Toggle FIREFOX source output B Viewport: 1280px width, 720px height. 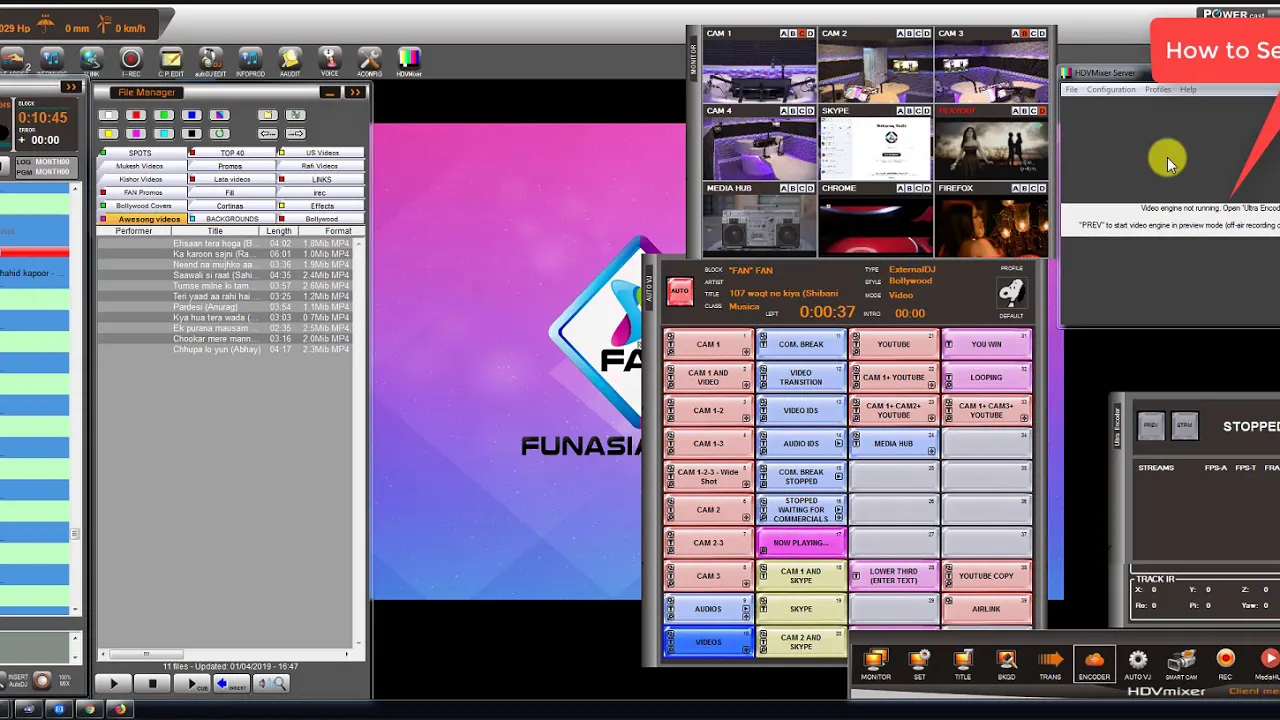1026,188
